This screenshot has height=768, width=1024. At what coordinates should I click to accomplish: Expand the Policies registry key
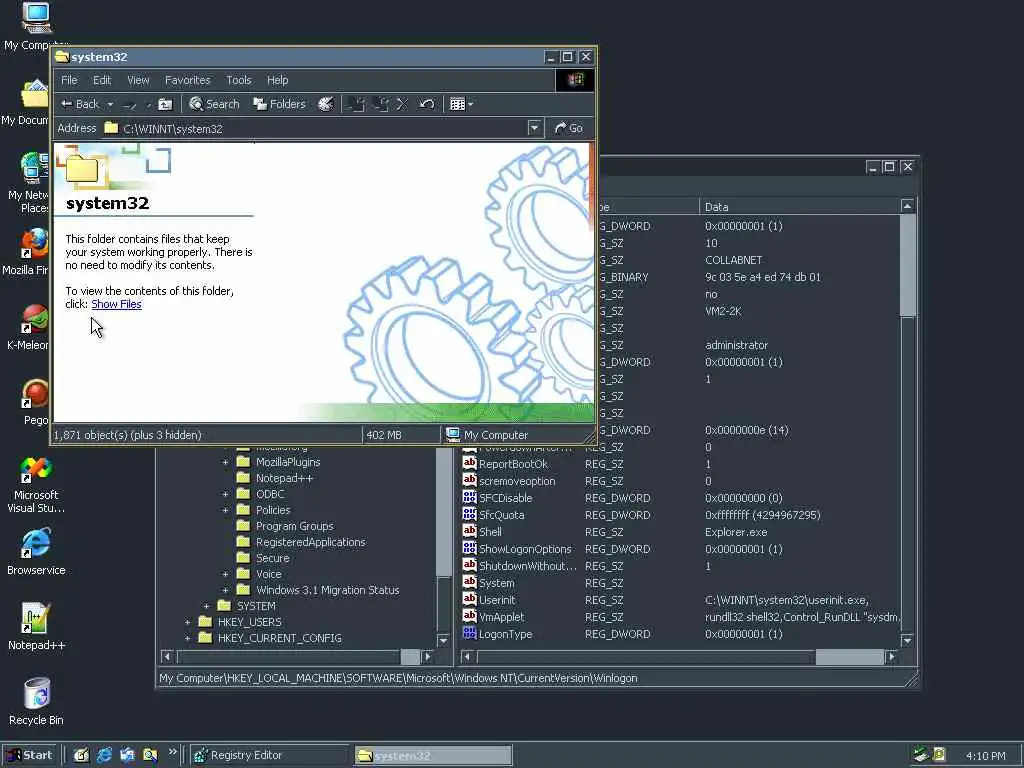point(225,510)
